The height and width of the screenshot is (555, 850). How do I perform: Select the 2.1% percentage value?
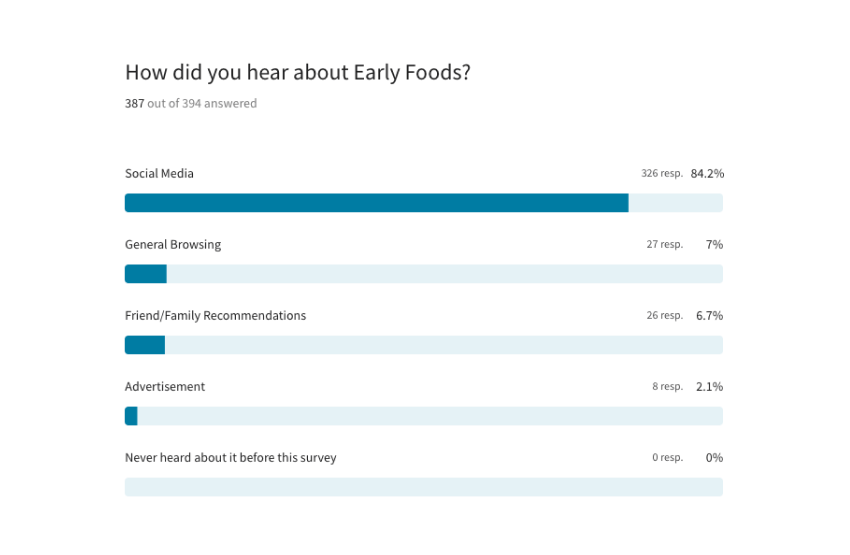[x=709, y=386]
